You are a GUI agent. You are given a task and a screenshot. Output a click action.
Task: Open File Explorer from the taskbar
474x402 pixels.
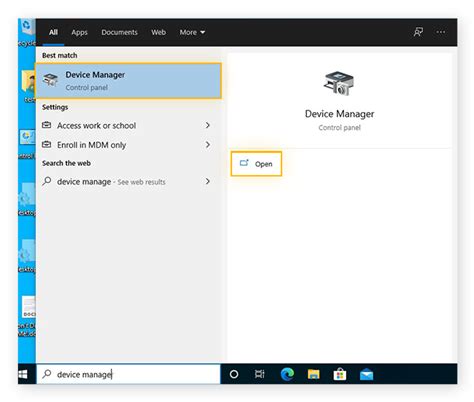tap(313, 374)
